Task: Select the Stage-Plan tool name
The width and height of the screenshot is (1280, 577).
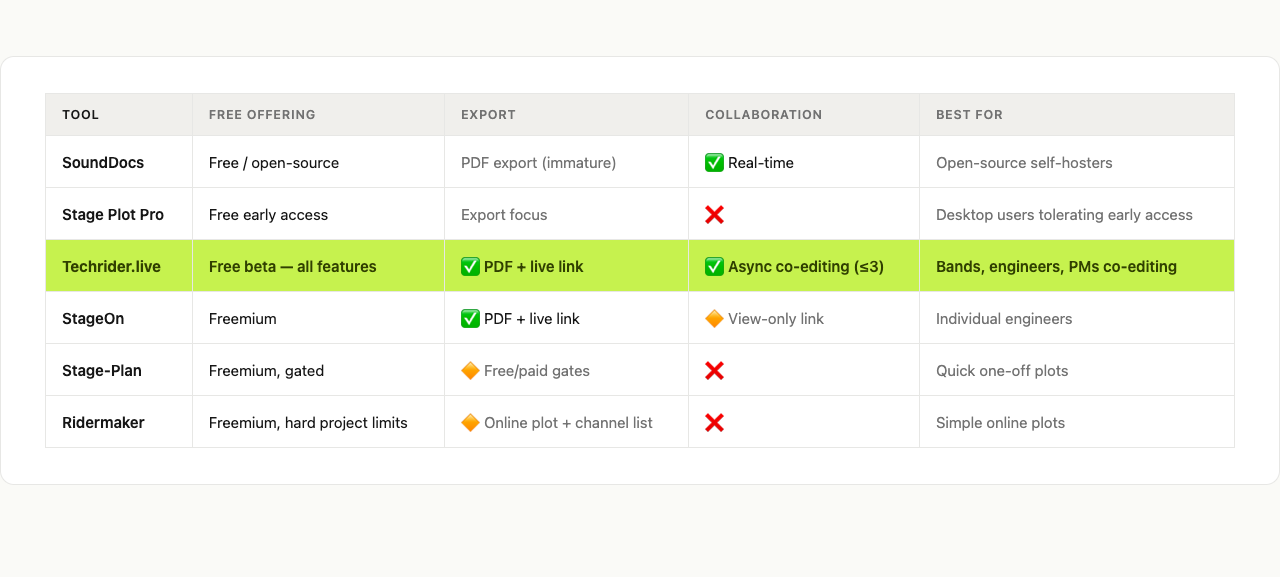Action: (x=102, y=371)
